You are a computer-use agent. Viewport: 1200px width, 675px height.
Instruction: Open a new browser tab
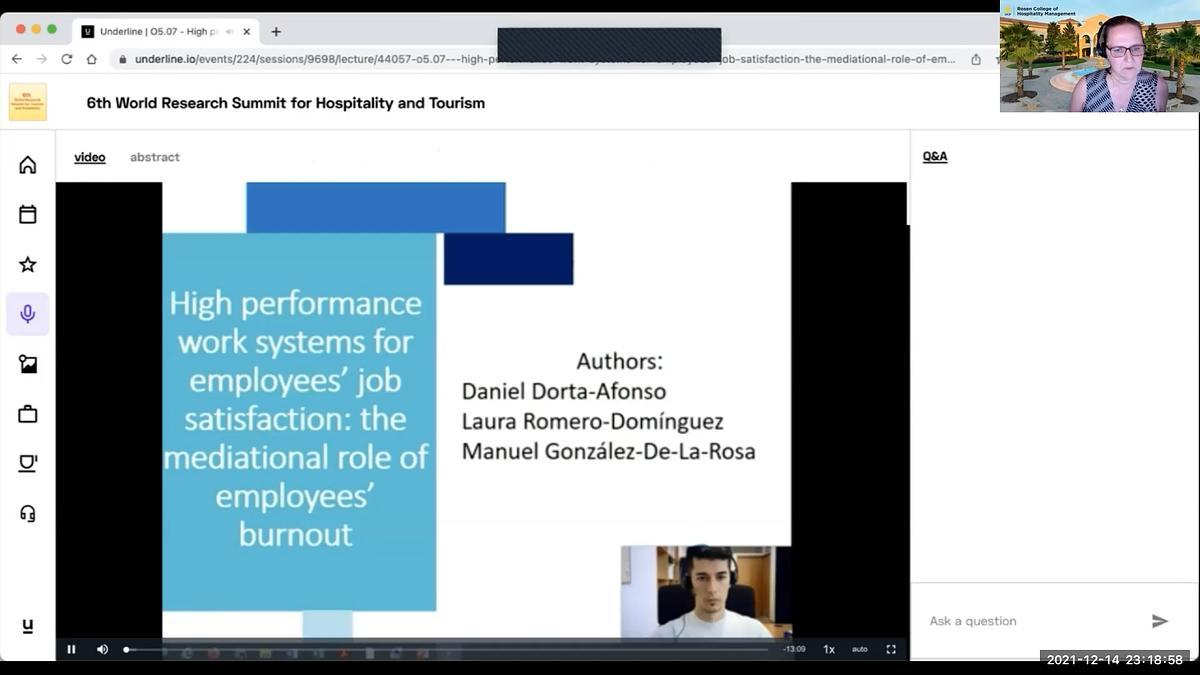(276, 32)
